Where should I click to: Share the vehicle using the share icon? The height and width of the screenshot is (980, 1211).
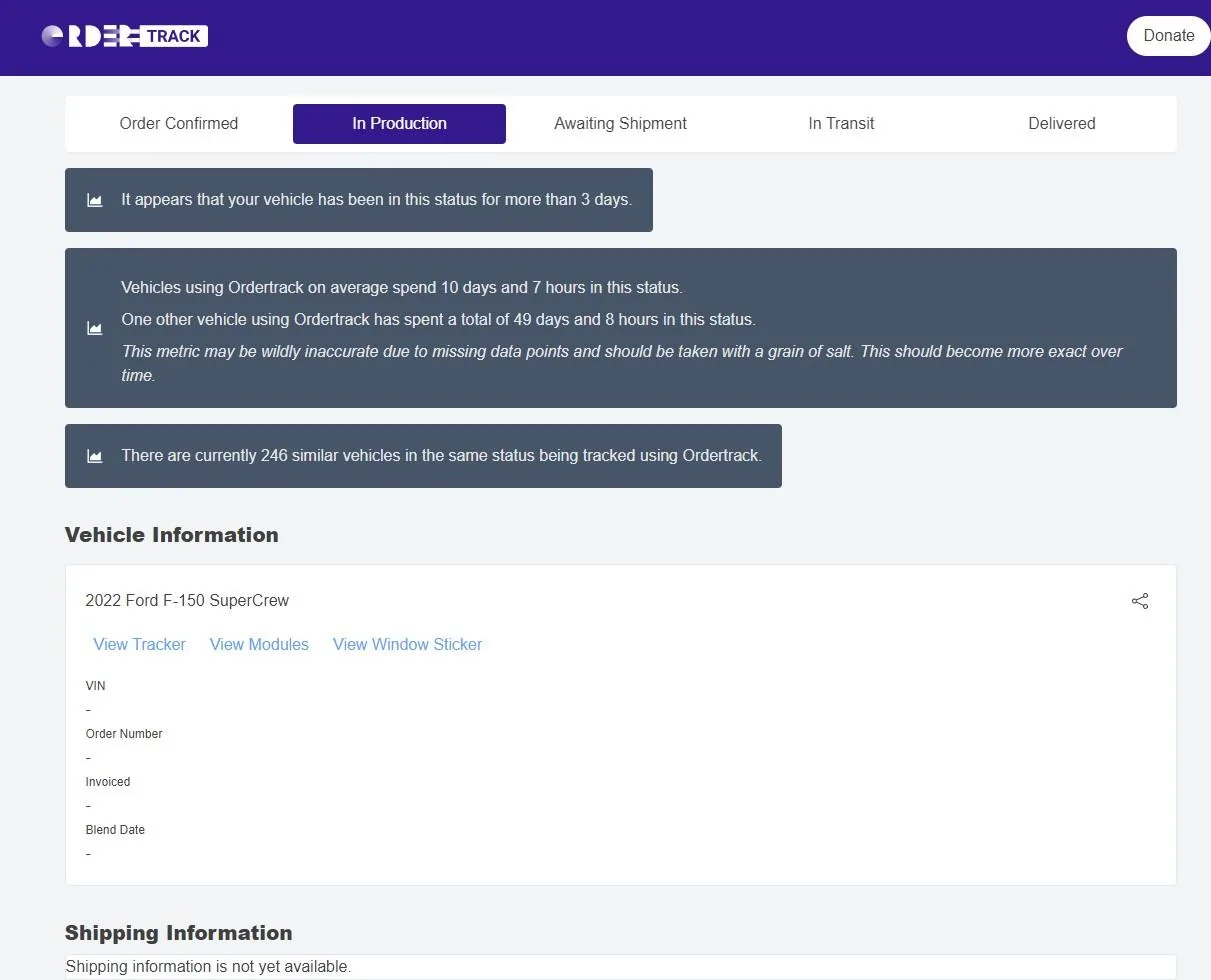click(1139, 601)
